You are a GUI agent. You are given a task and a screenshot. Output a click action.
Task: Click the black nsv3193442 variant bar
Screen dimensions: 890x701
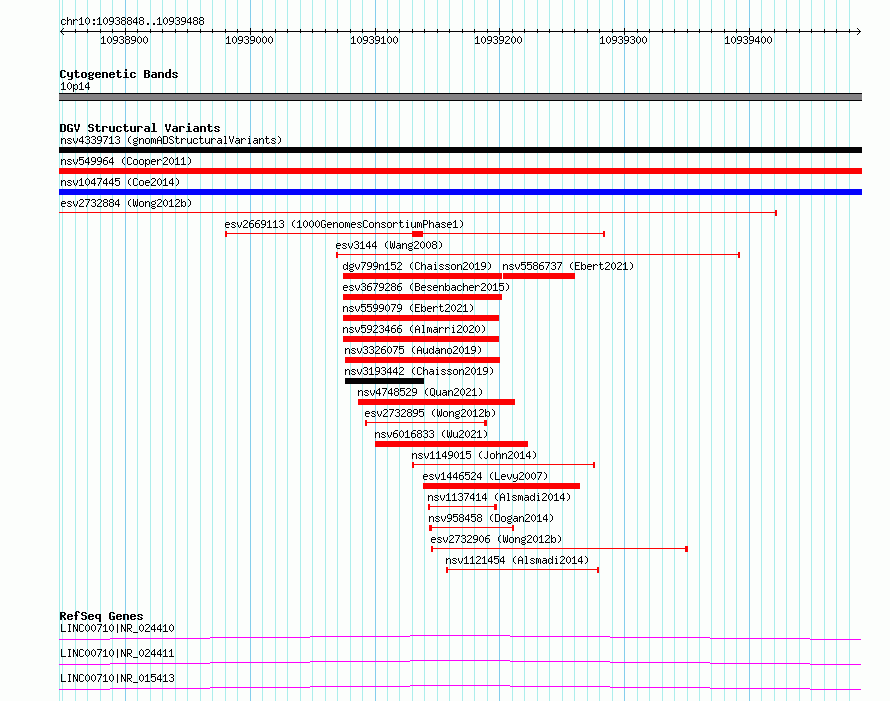(x=384, y=381)
